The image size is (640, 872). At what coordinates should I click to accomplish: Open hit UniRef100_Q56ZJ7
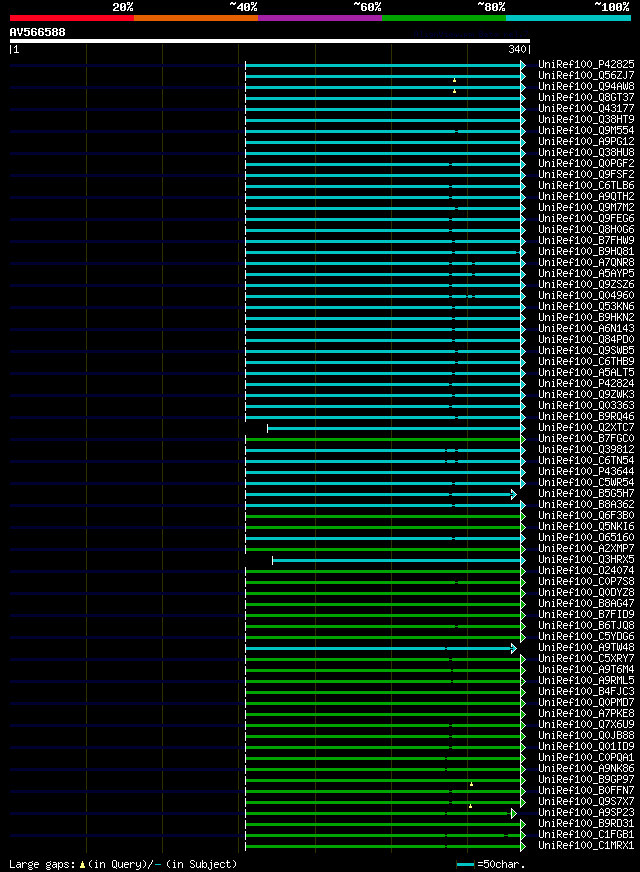[x=586, y=76]
